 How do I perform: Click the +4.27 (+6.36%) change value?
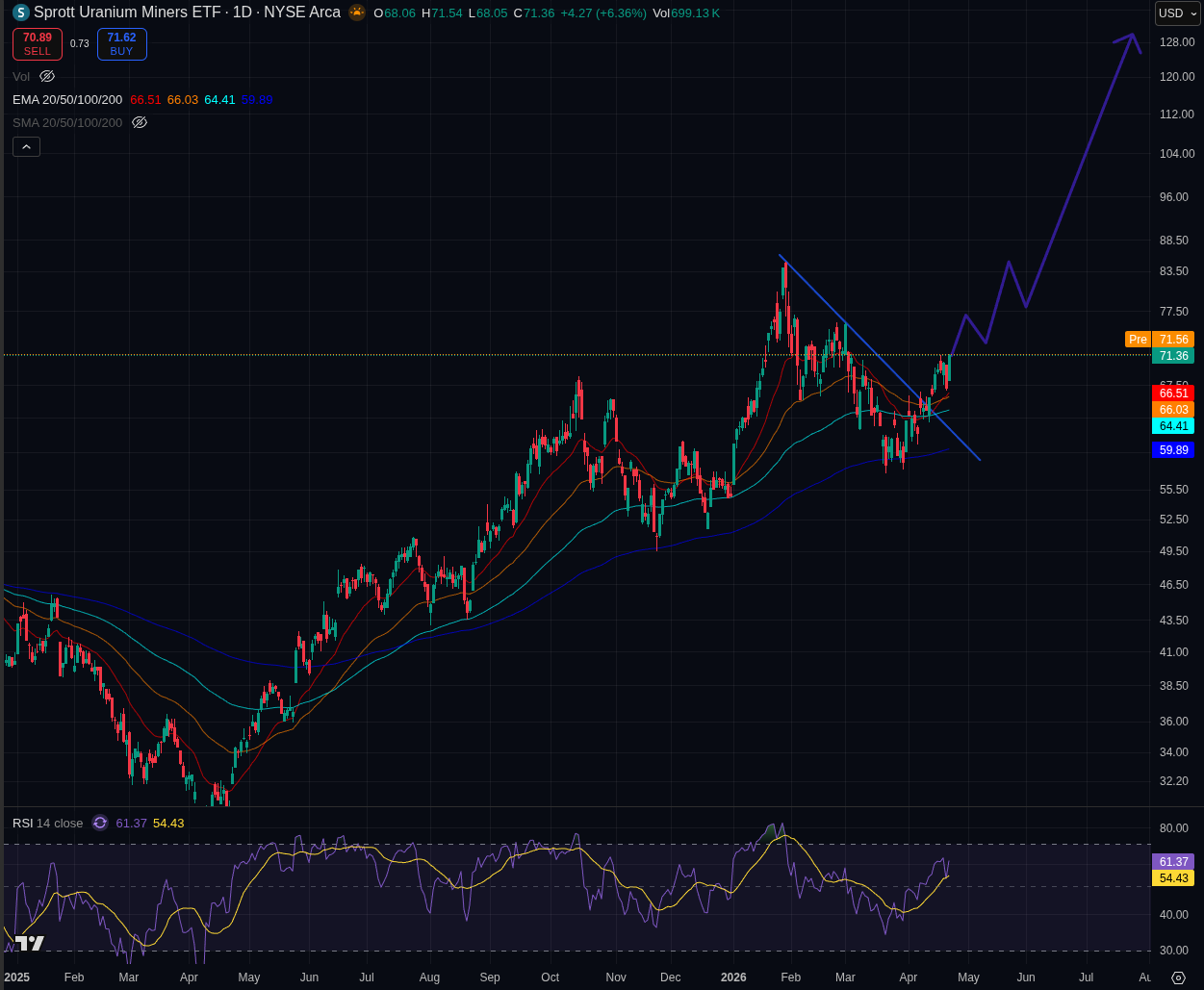pyautogui.click(x=602, y=13)
